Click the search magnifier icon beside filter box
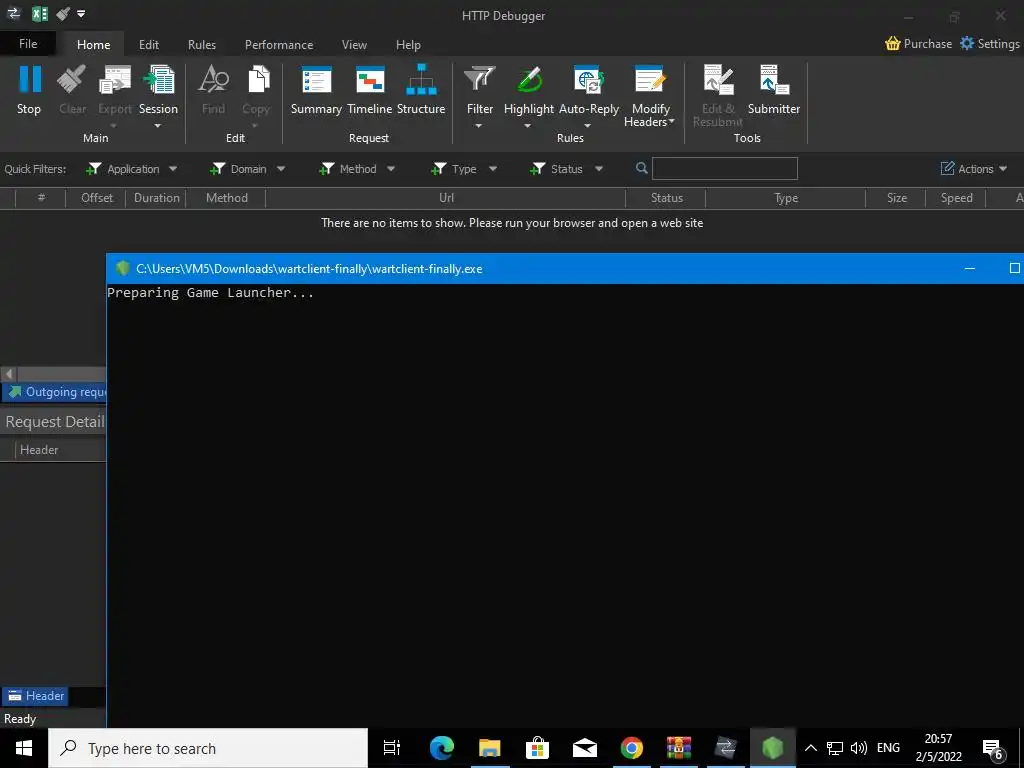This screenshot has width=1024, height=768. click(642, 168)
